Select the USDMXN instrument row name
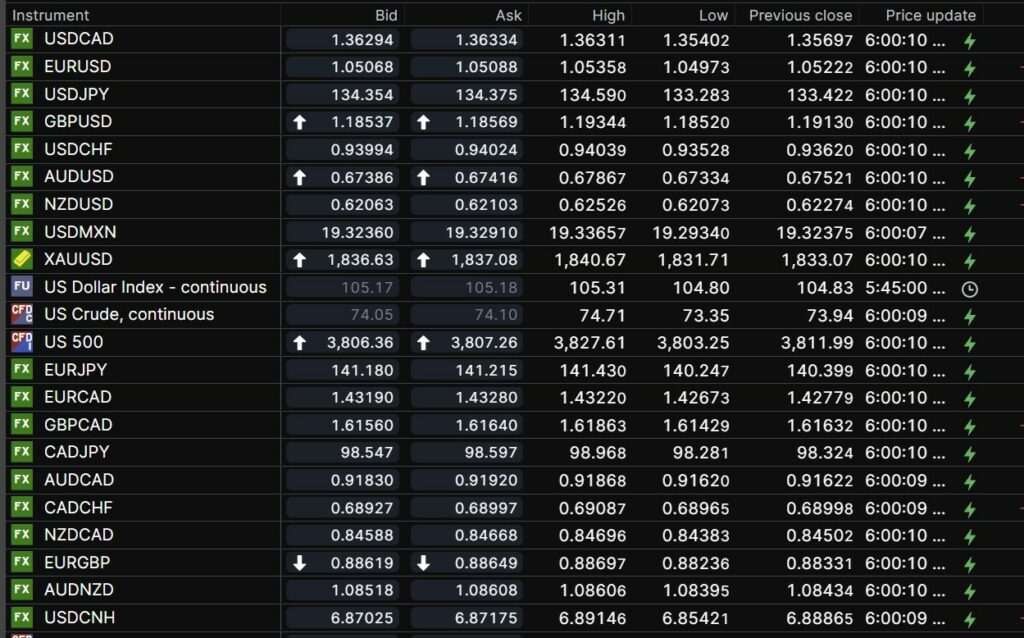 point(80,232)
